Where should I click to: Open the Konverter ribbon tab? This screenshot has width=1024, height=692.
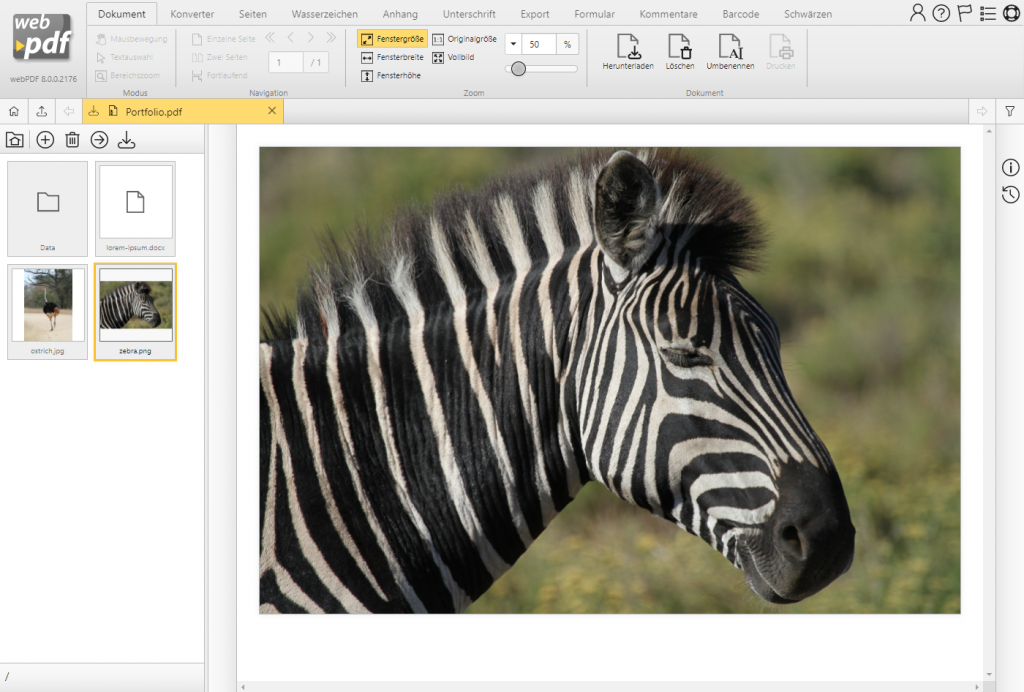(192, 14)
